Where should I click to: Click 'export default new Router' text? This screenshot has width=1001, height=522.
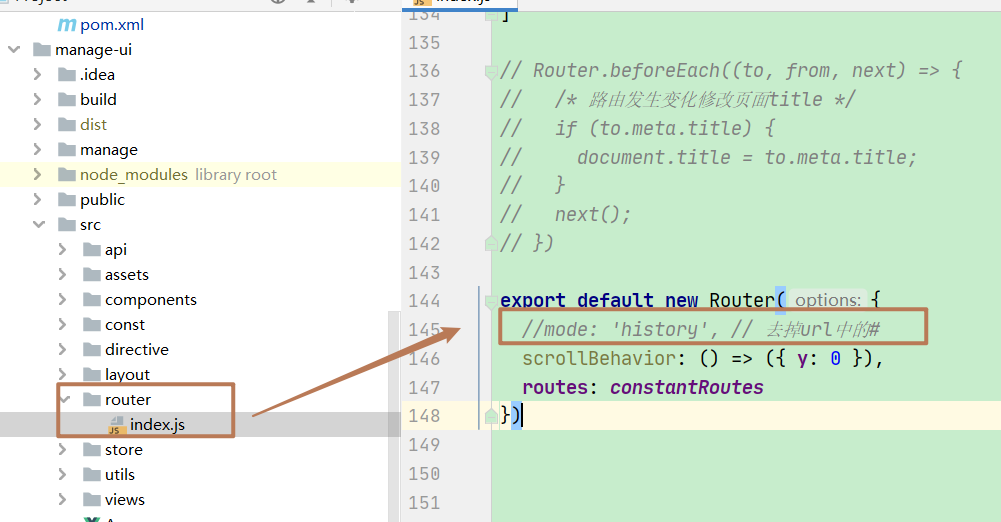[x=637, y=300]
